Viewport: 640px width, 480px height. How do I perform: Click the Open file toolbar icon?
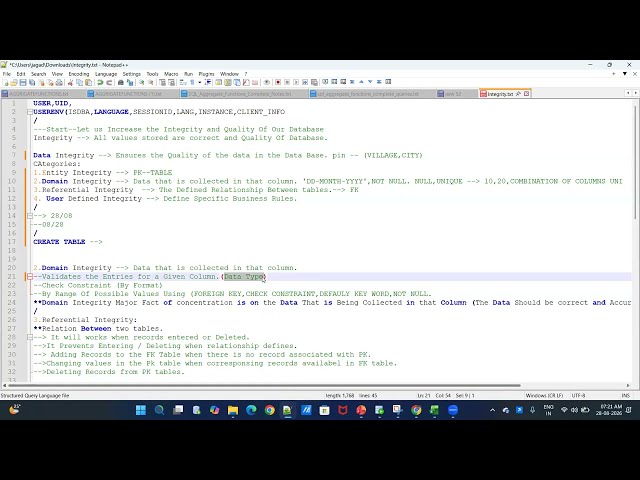pyautogui.click(x=14, y=82)
